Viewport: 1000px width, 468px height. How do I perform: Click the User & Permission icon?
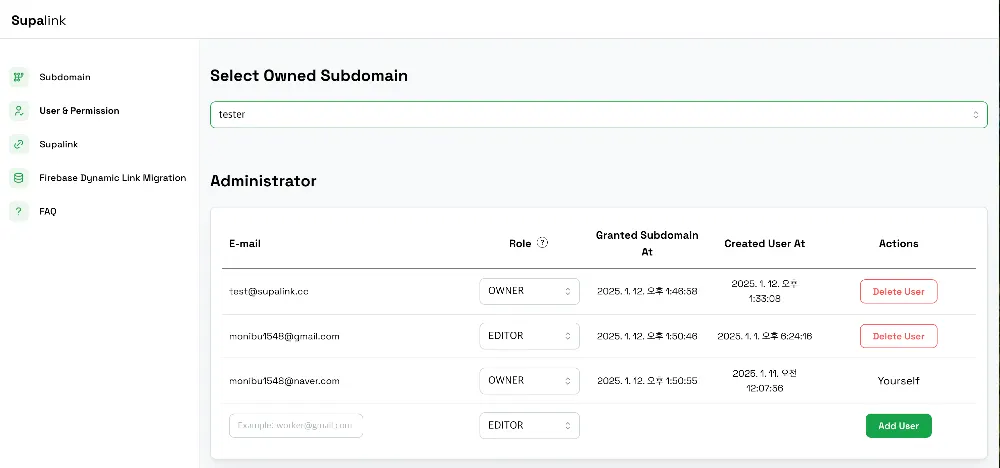[x=18, y=111]
